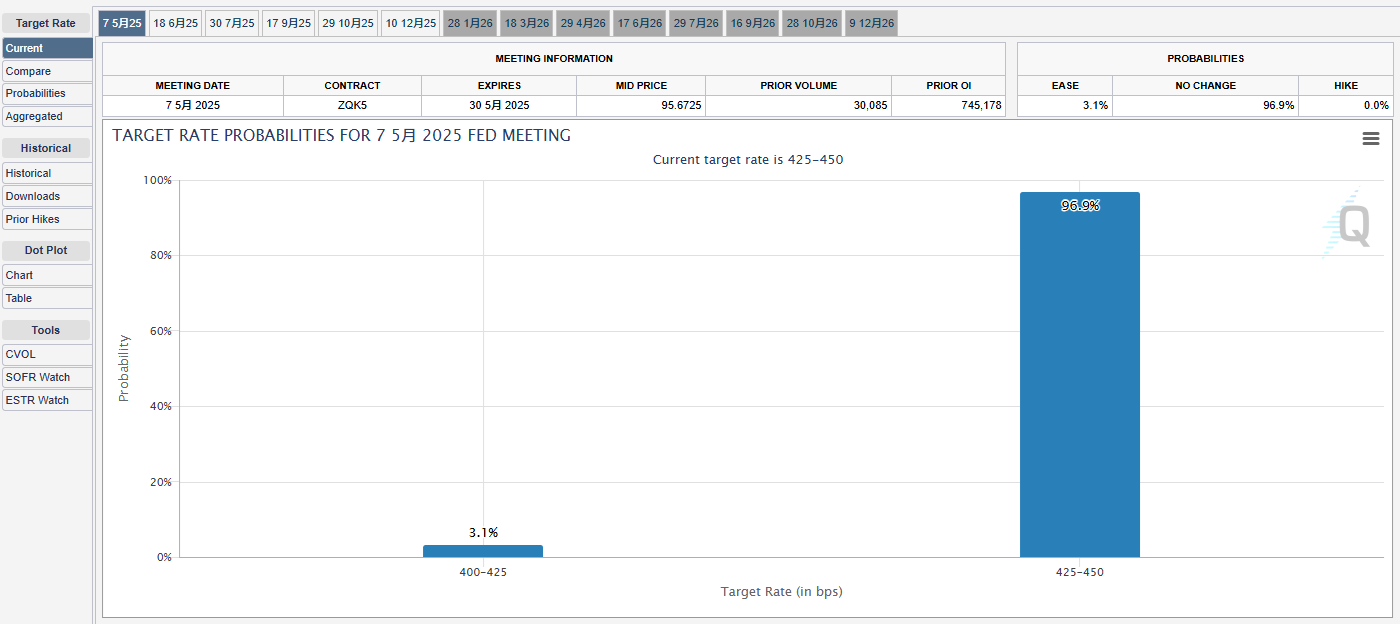1400x624 pixels.
Task: Click the 425-450 probability bar
Action: [1080, 375]
